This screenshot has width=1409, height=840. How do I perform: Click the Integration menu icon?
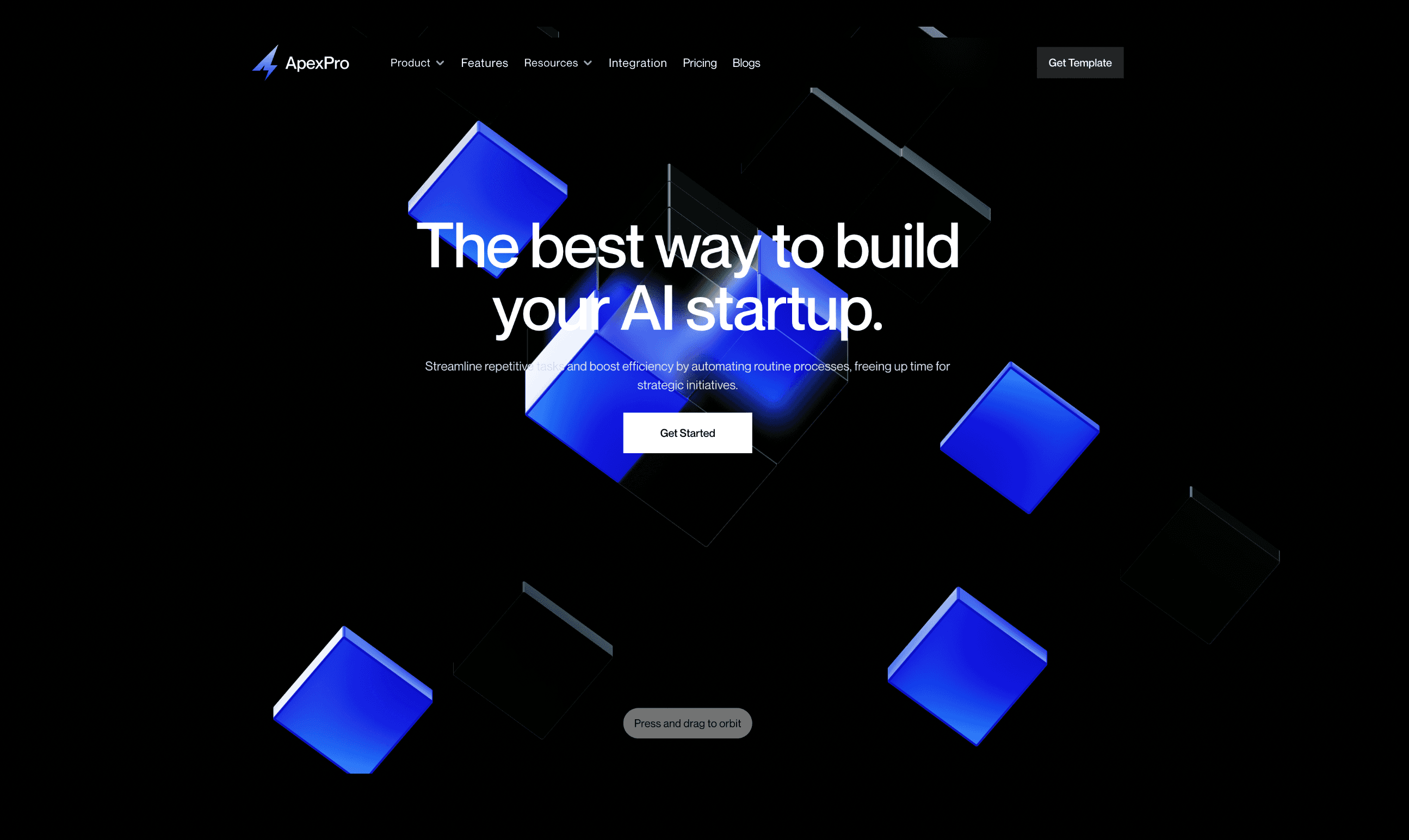638,62
